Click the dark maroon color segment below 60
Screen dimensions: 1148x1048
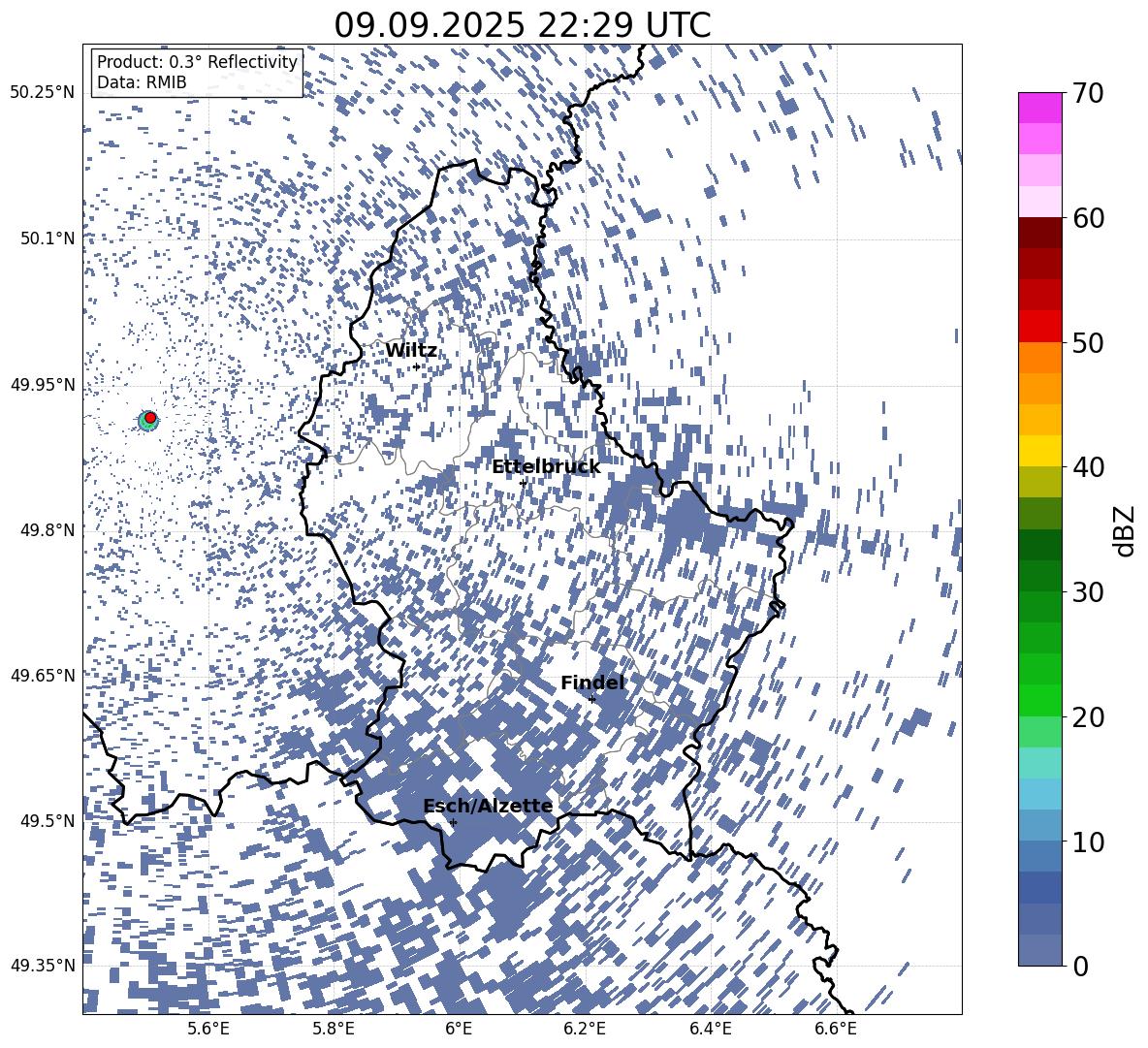click(1039, 233)
